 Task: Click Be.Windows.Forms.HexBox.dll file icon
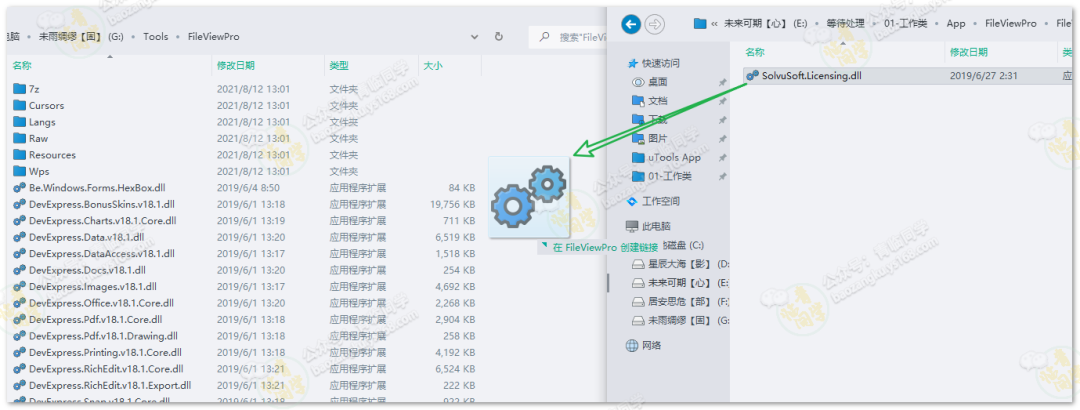(19, 187)
